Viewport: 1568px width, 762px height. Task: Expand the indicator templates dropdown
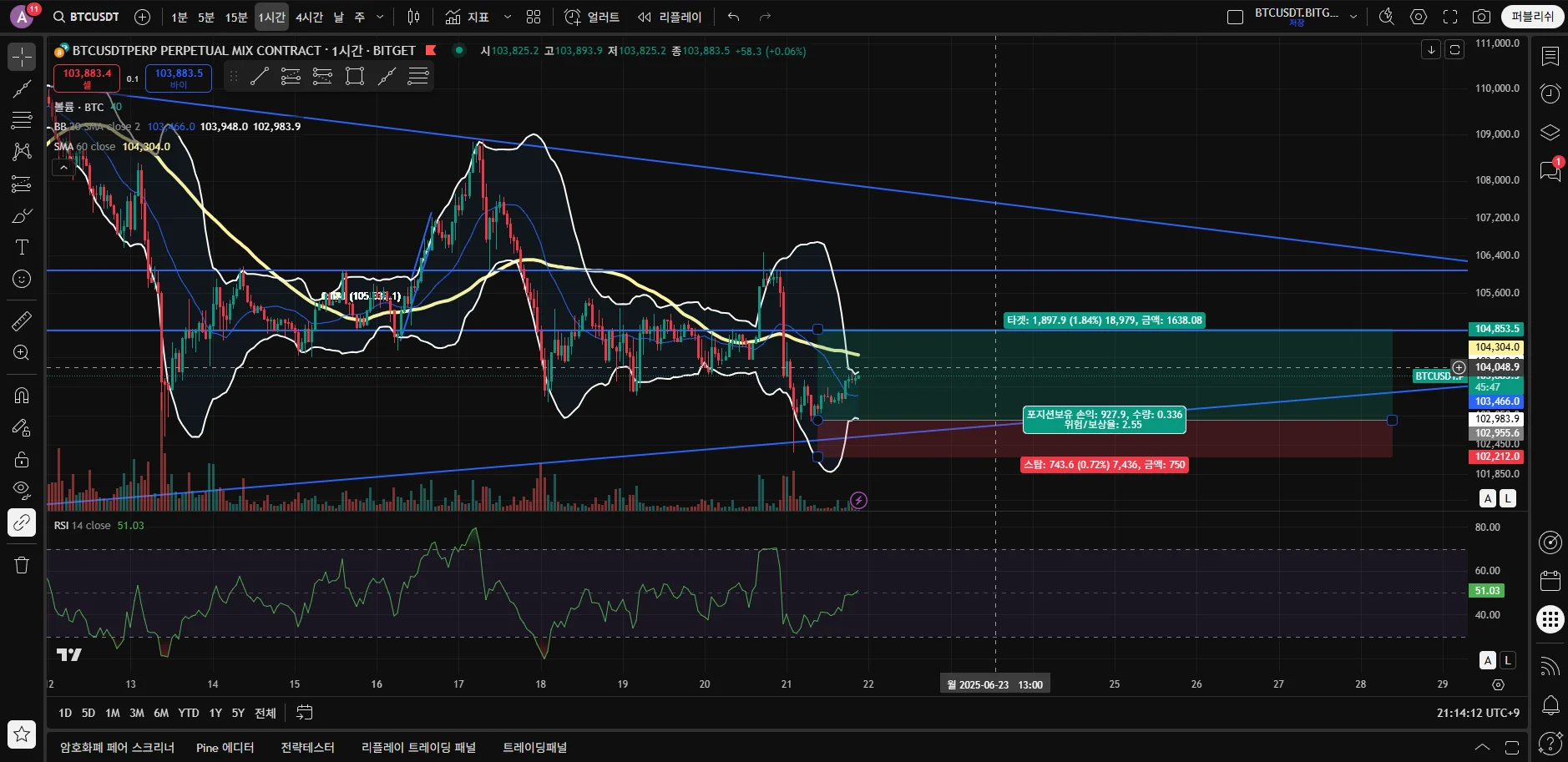tap(507, 17)
